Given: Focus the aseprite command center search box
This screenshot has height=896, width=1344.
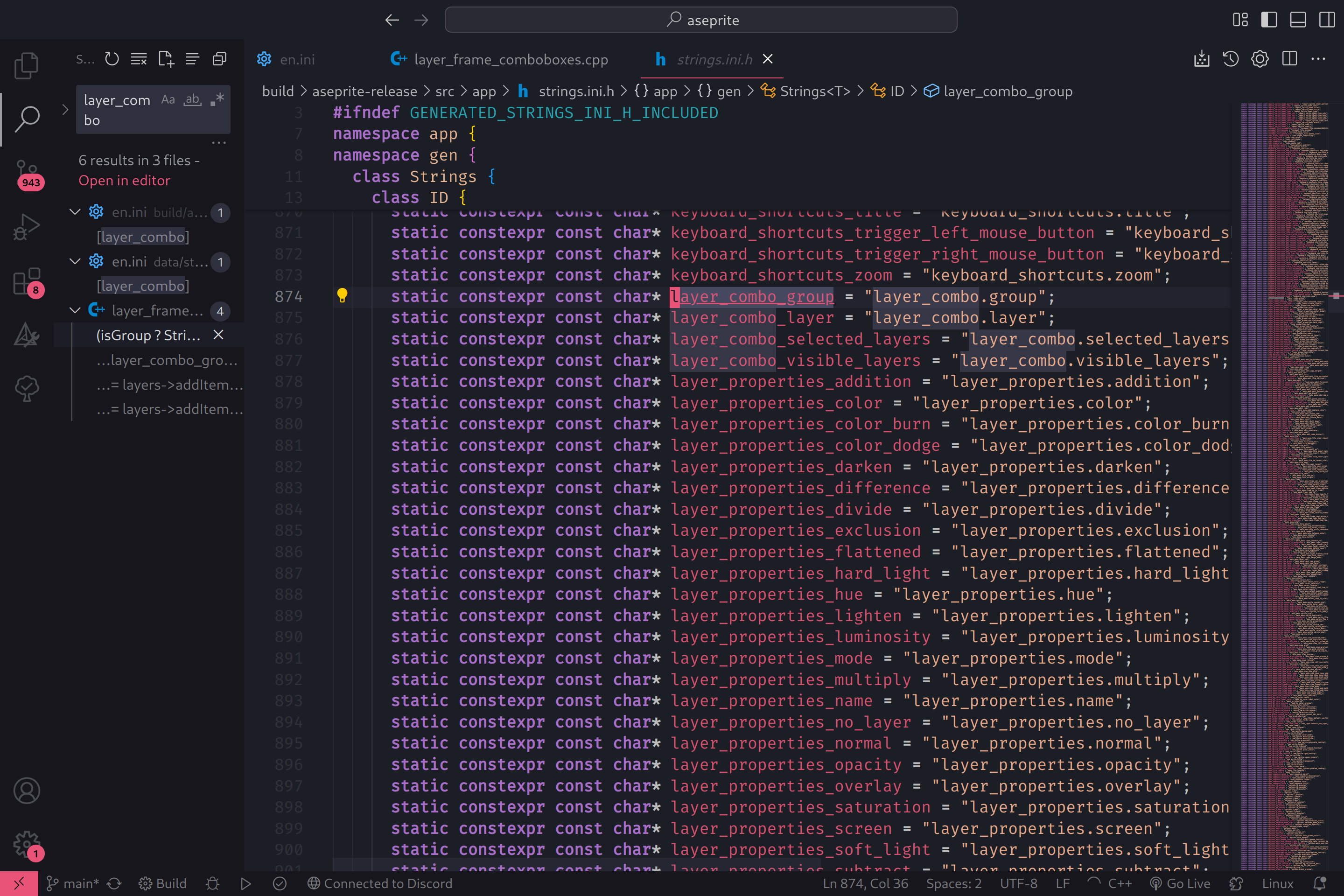Looking at the screenshot, I should pos(700,20).
